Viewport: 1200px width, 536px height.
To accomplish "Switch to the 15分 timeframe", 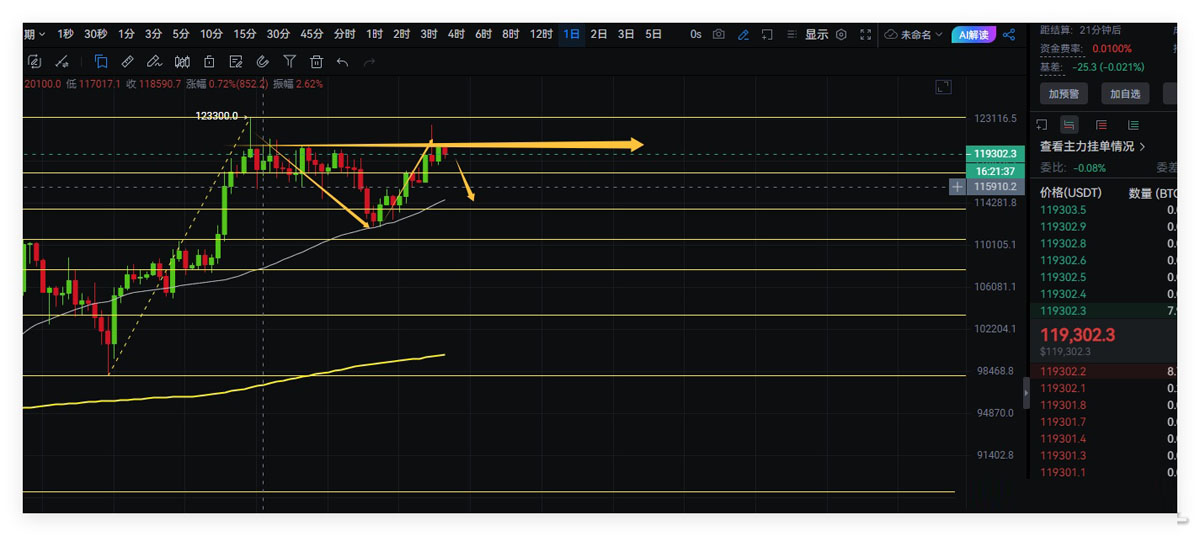I will (x=245, y=34).
